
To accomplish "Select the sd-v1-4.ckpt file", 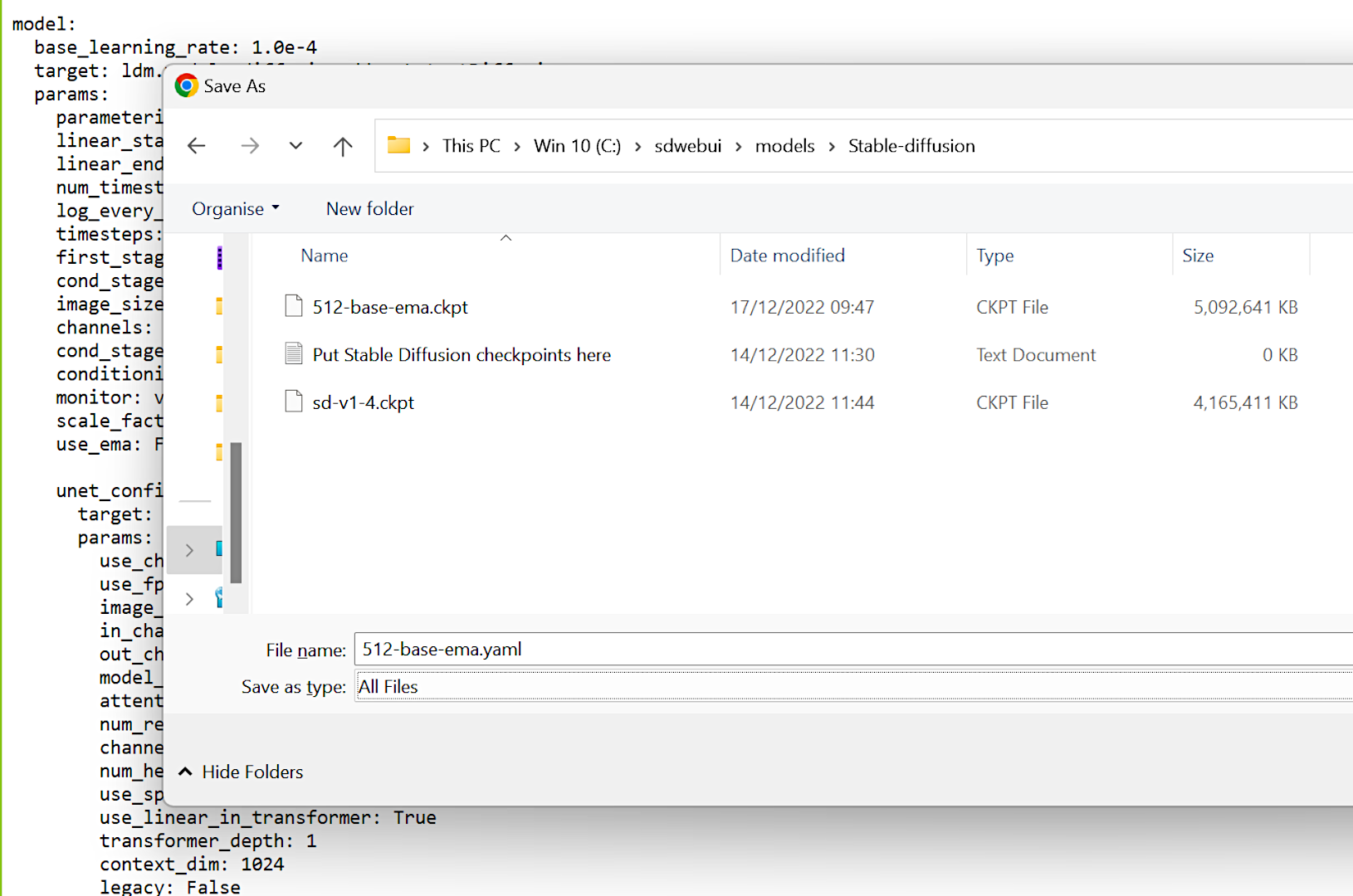I will click(x=364, y=402).
